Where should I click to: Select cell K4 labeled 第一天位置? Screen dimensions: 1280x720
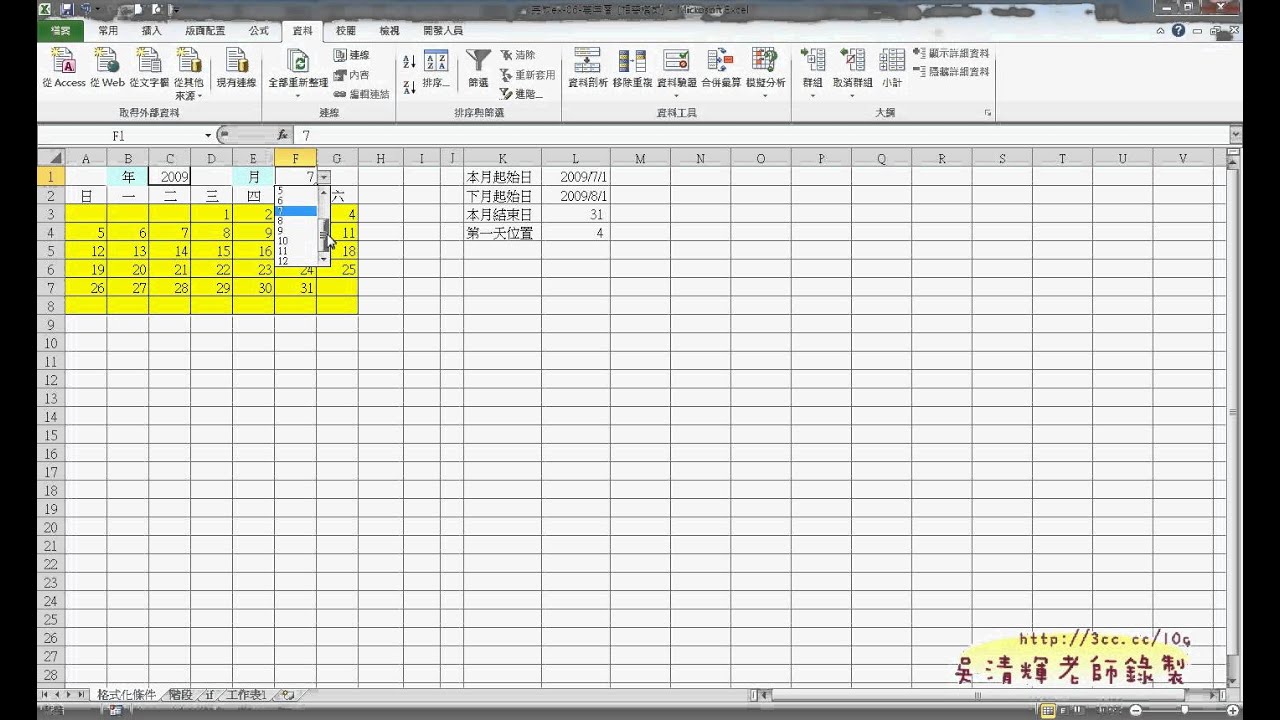(503, 232)
